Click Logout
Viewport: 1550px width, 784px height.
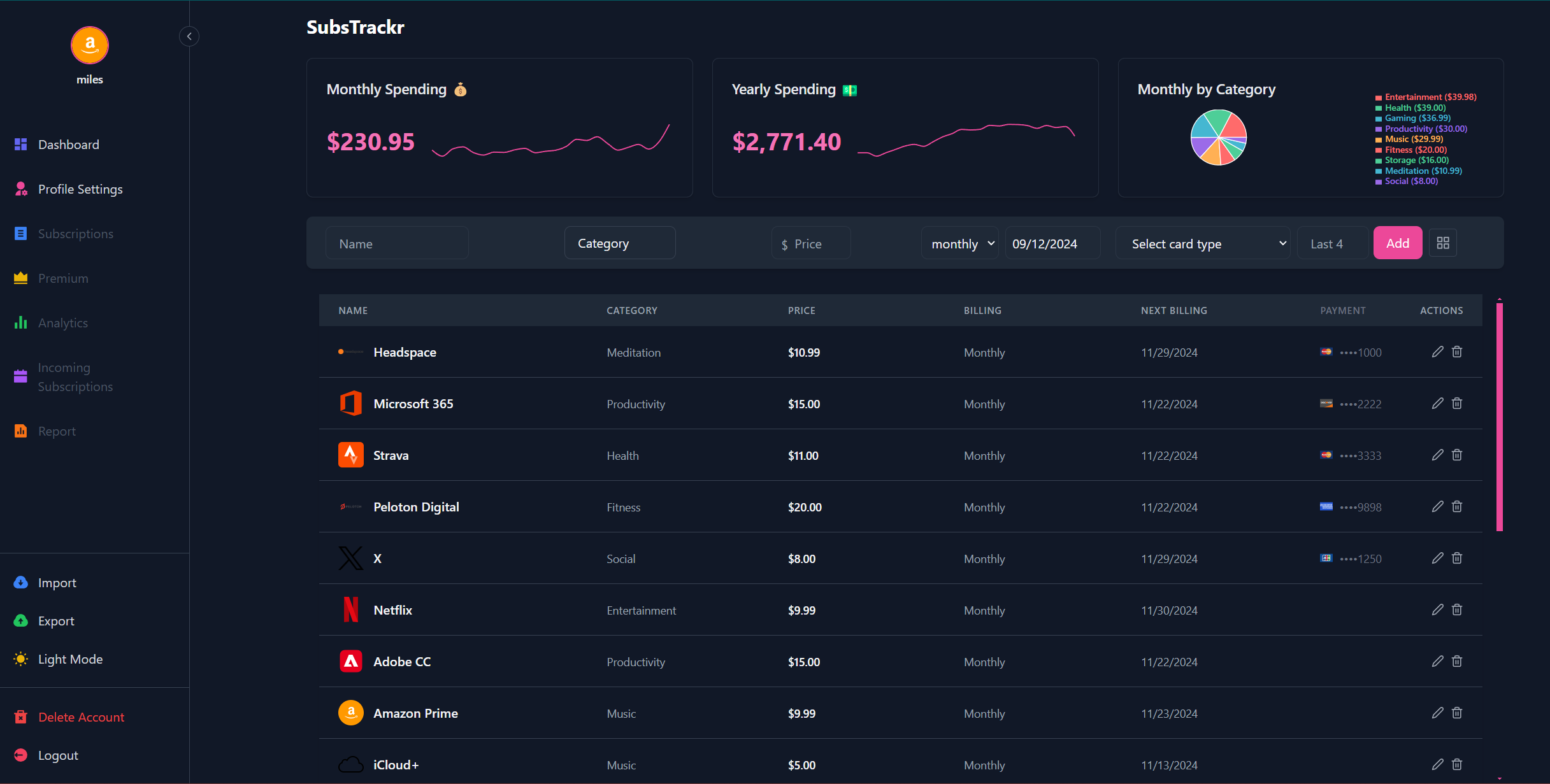tap(58, 755)
